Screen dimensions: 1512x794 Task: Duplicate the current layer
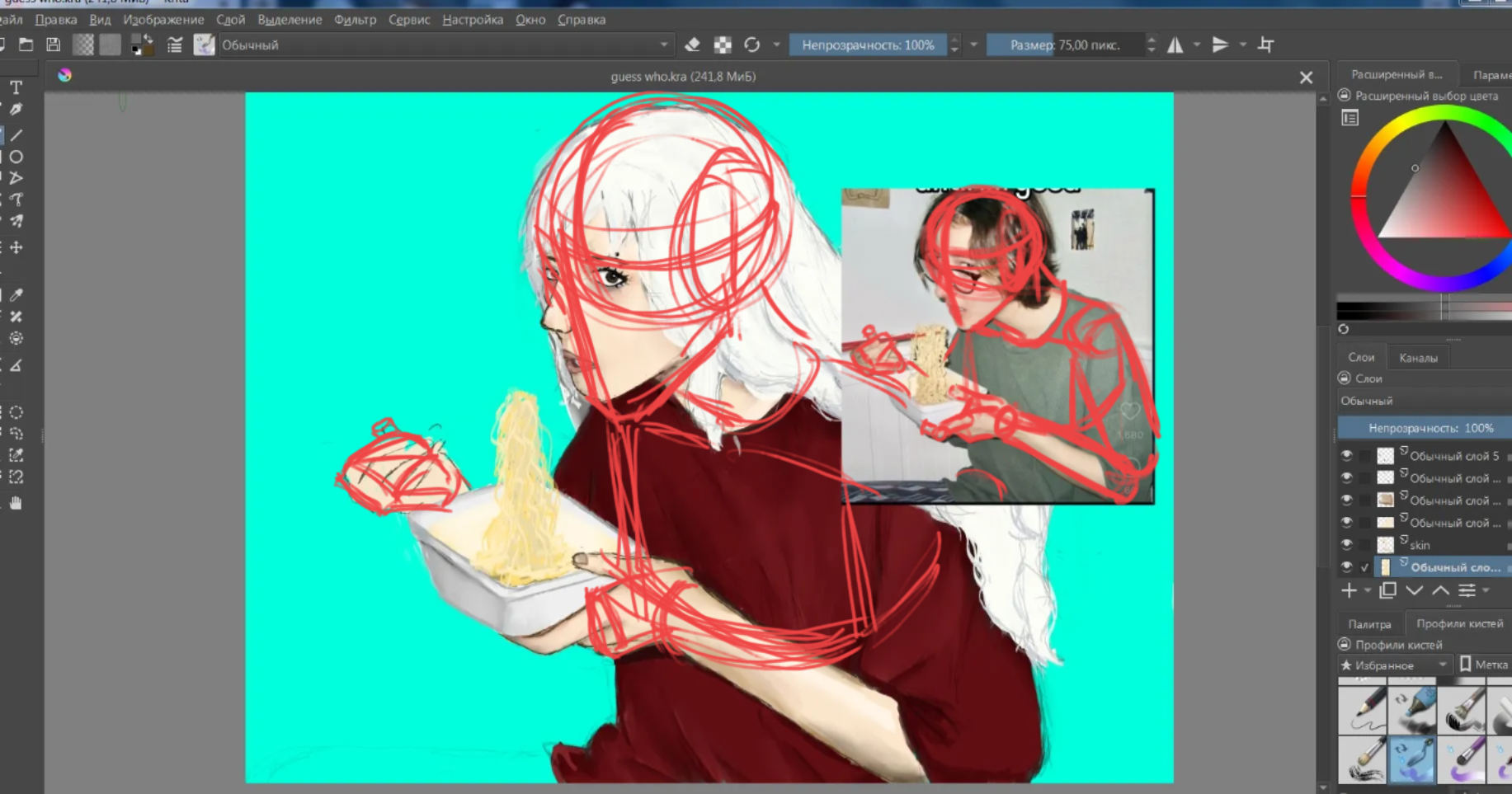click(1387, 590)
